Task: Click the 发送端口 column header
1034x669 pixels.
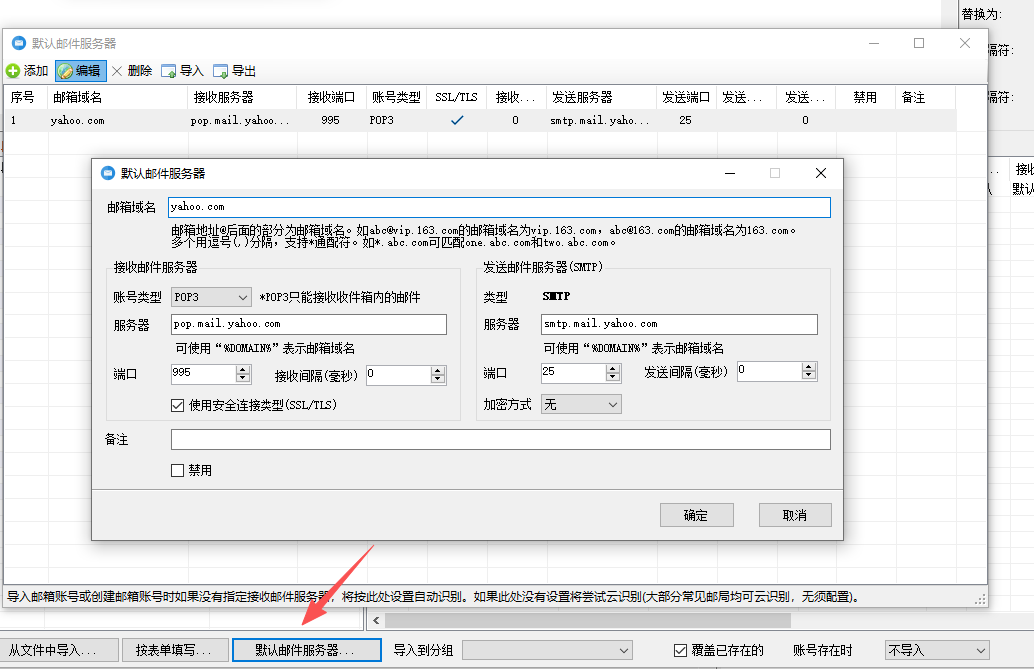Action: [x=686, y=98]
